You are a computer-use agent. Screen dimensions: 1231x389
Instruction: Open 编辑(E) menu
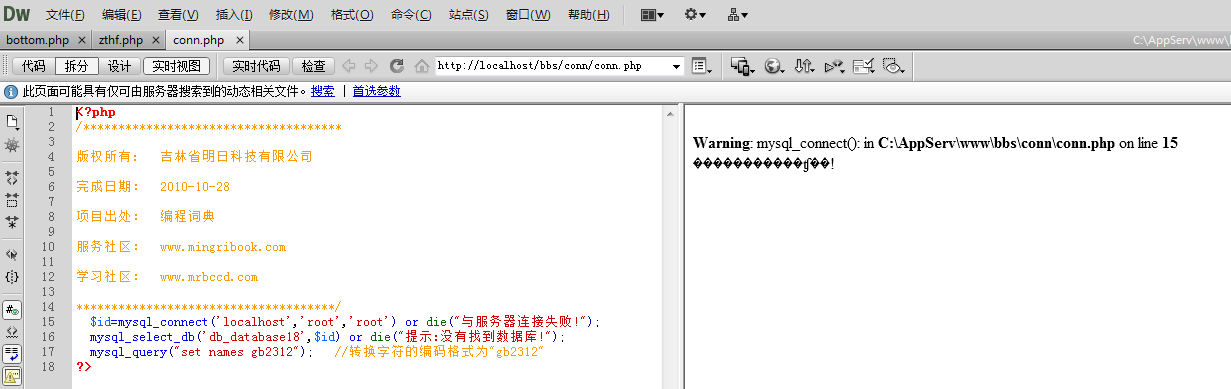point(121,15)
